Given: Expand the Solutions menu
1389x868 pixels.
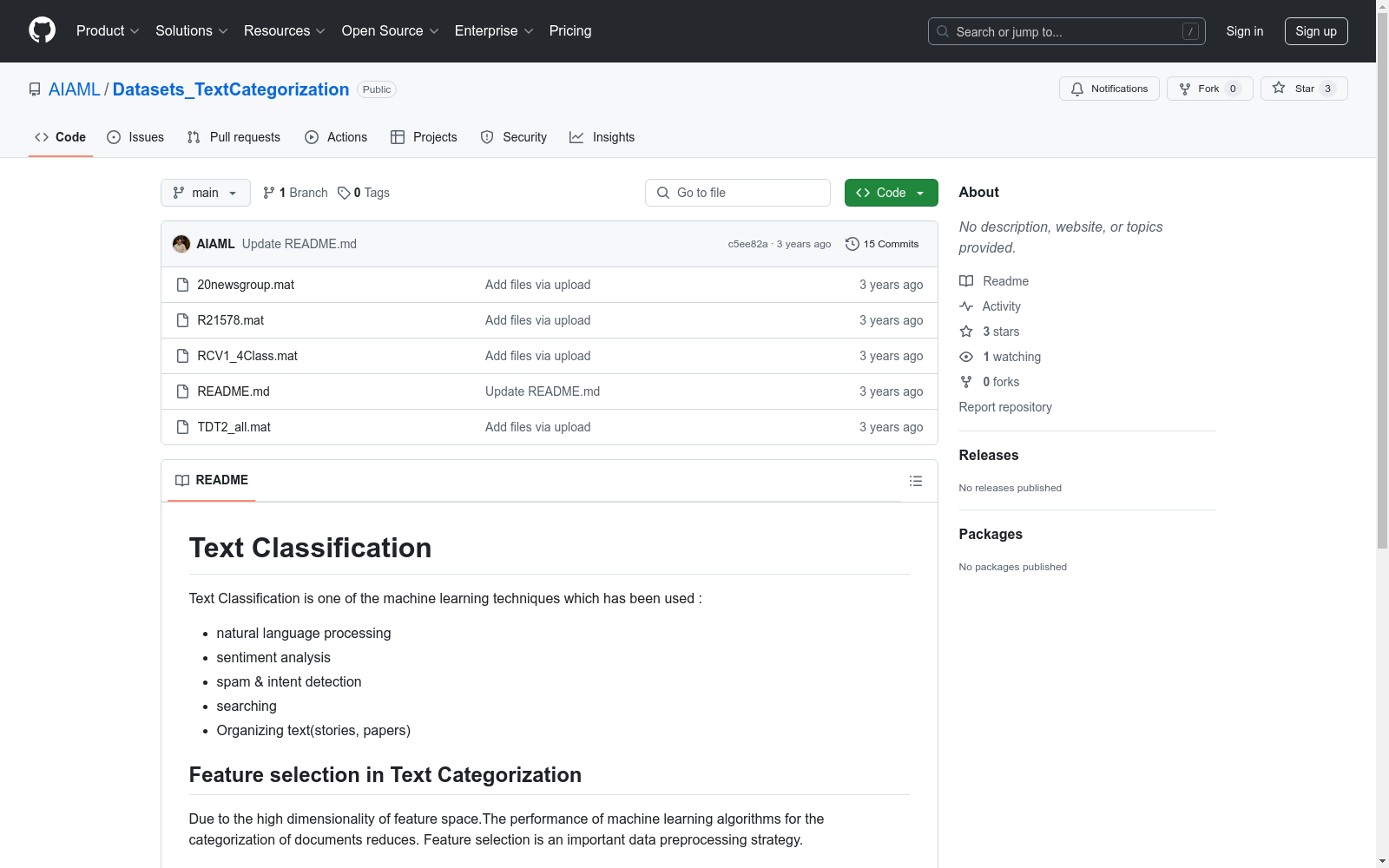Looking at the screenshot, I should pyautogui.click(x=192, y=30).
